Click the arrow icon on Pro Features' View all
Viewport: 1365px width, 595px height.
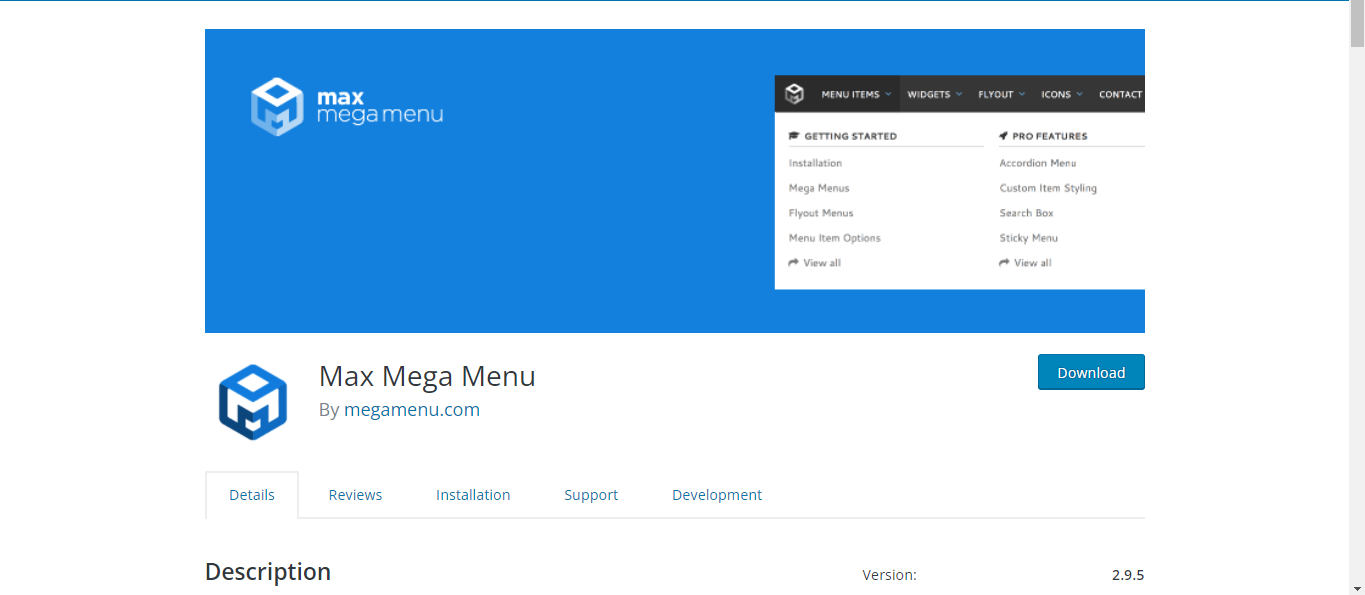[1003, 262]
